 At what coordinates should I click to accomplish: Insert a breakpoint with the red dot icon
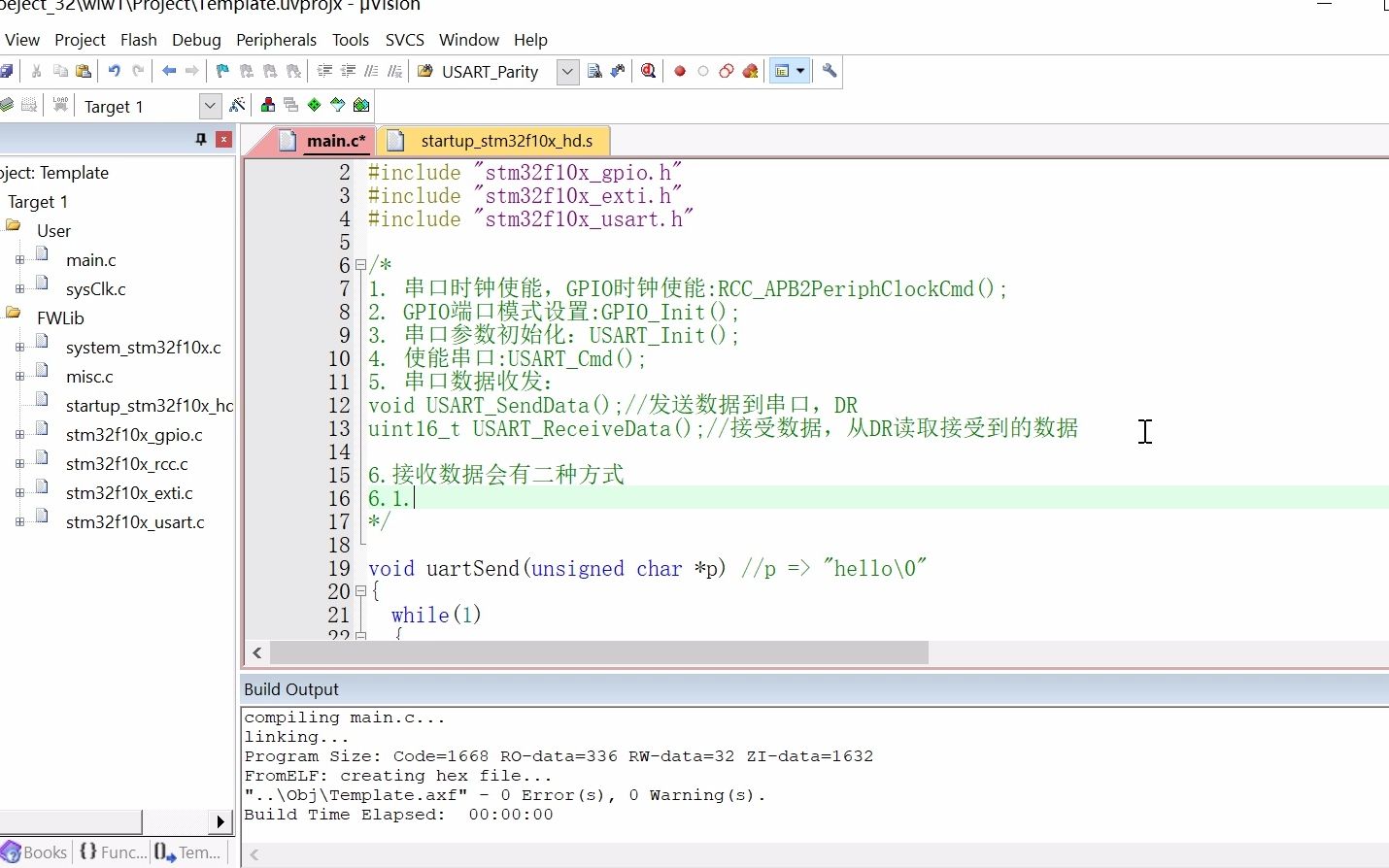click(x=680, y=70)
